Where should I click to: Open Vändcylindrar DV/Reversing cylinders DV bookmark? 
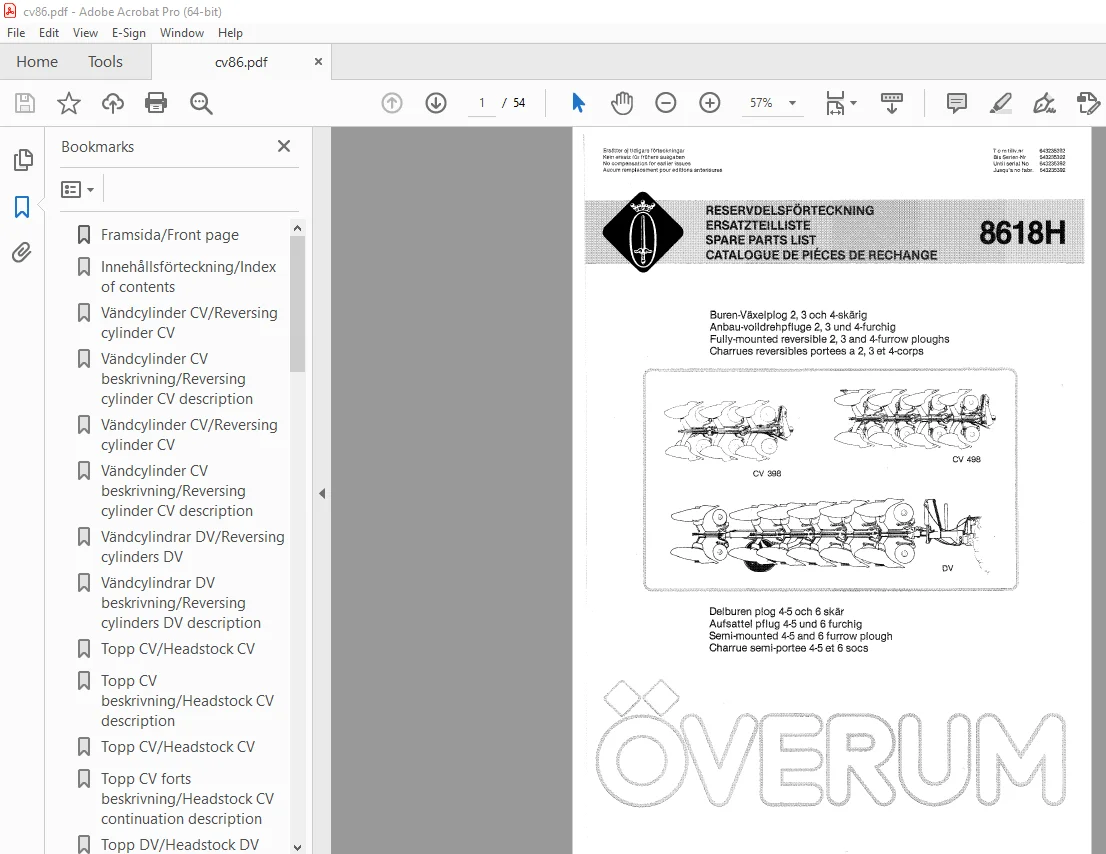pyautogui.click(x=193, y=547)
